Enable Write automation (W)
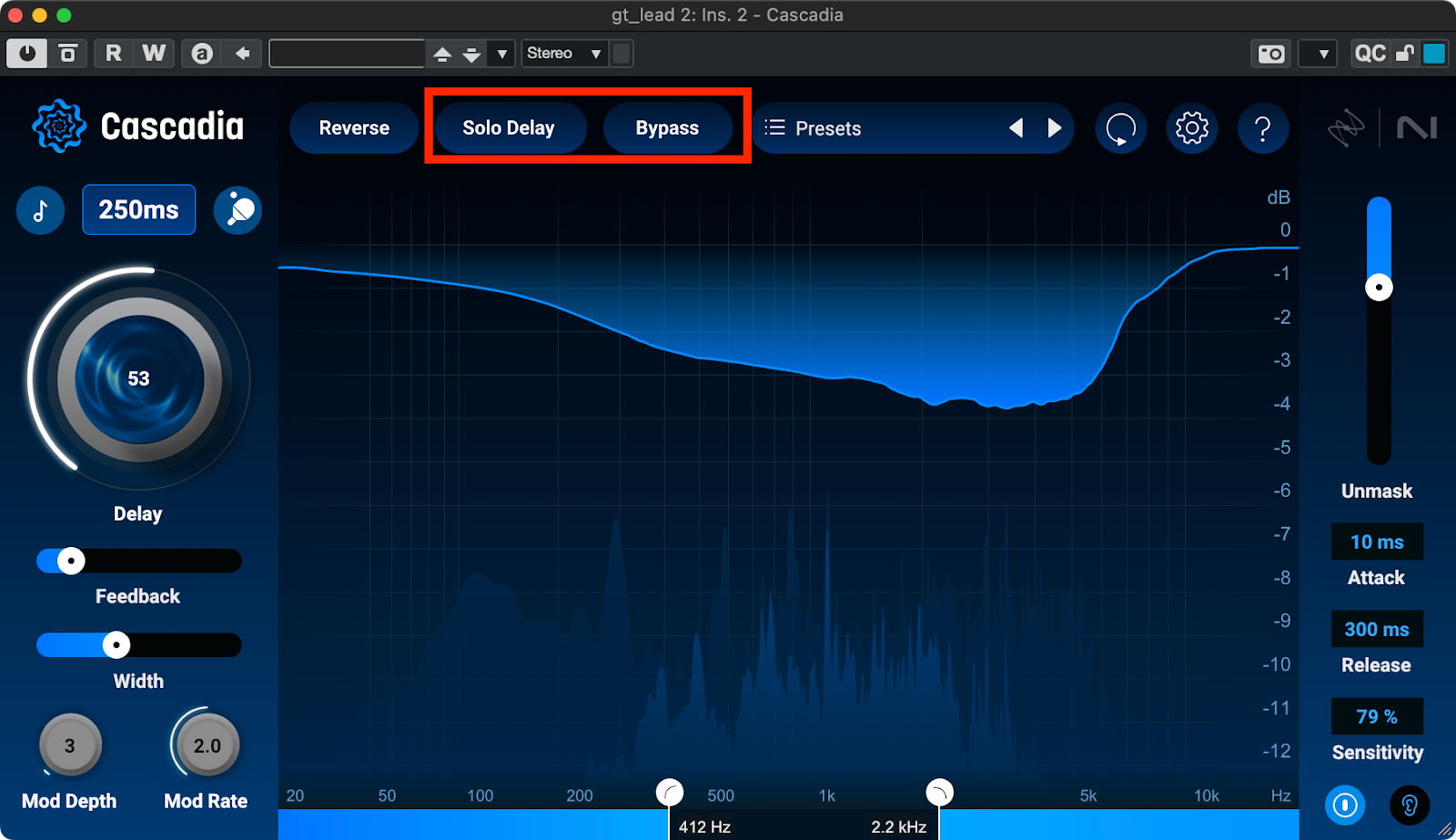Screen dimensions: 1456x840 coord(154,54)
